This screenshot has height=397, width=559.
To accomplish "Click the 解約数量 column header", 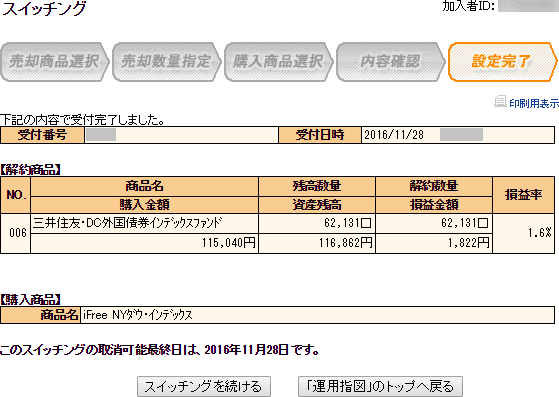I will tap(434, 186).
